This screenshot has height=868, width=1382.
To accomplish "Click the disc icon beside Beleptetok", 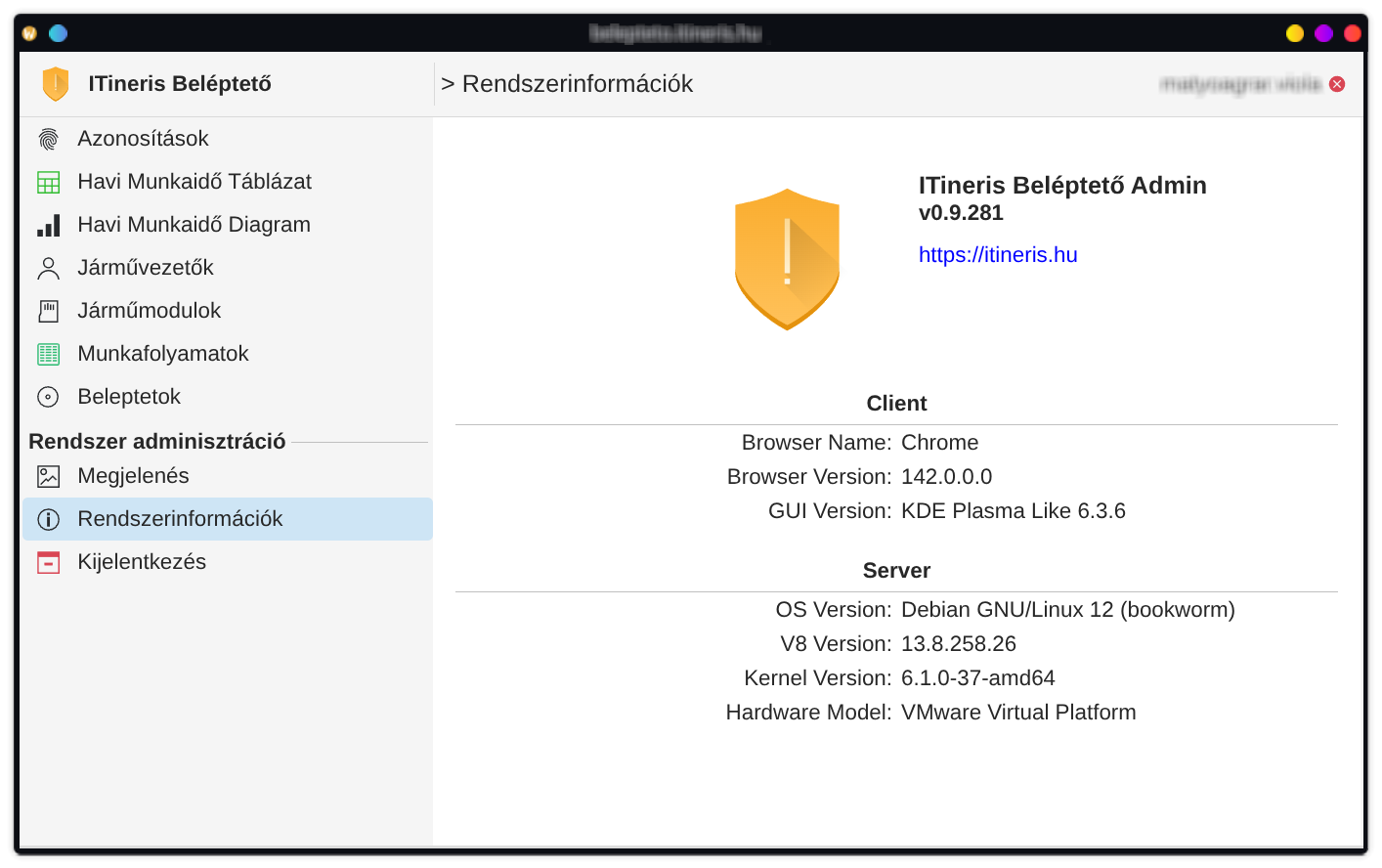I will pyautogui.click(x=48, y=397).
